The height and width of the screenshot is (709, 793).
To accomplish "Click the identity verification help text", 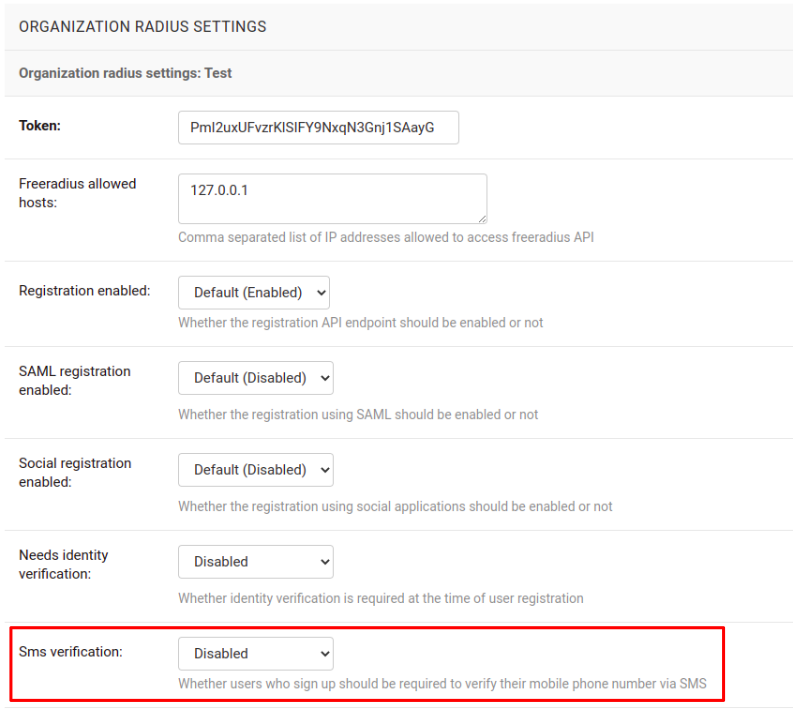I will (x=381, y=598).
